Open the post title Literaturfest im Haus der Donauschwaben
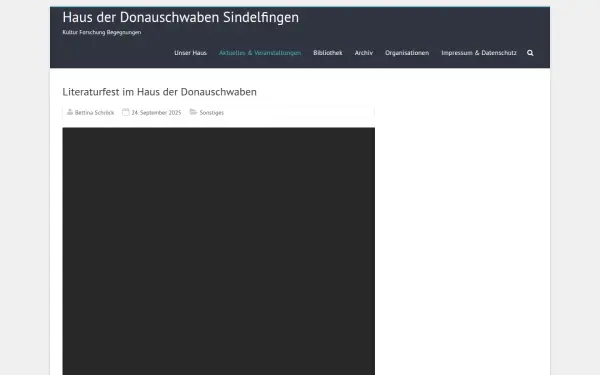 tap(159, 92)
